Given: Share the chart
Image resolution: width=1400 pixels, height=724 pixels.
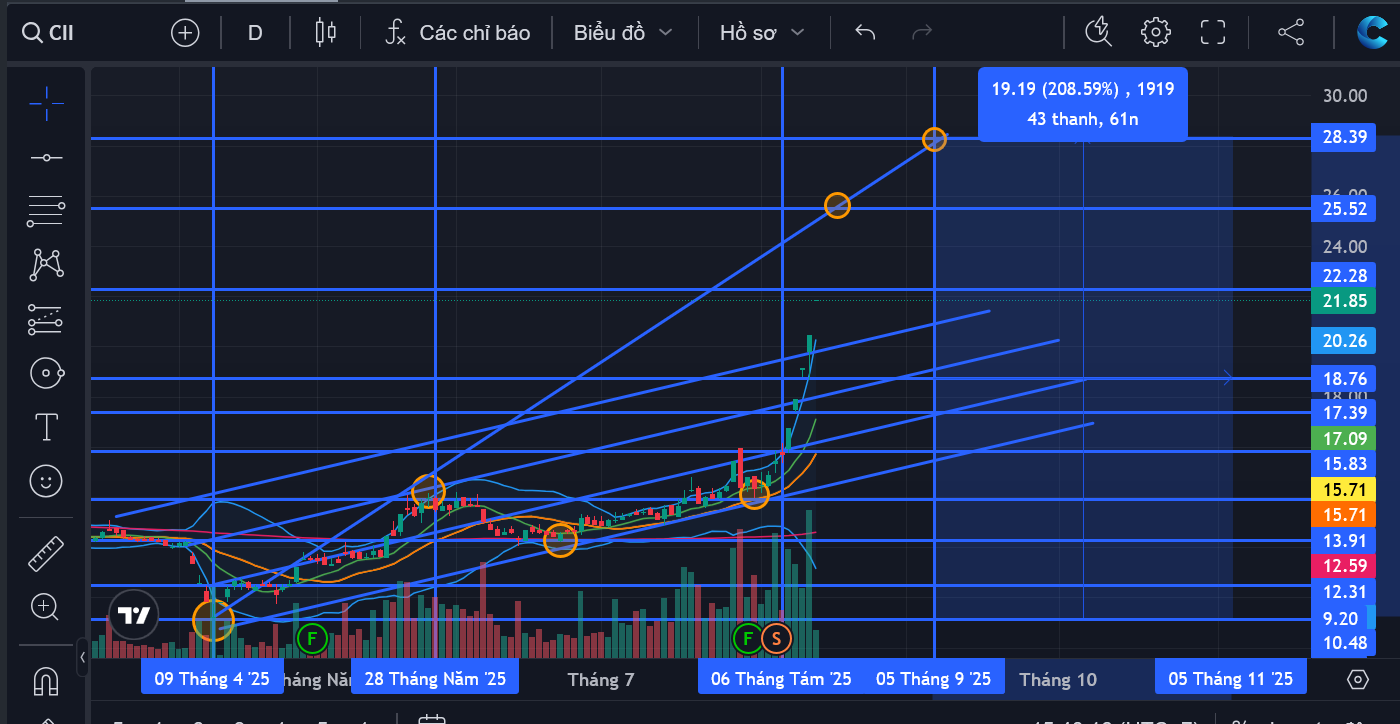Looking at the screenshot, I should (1291, 32).
